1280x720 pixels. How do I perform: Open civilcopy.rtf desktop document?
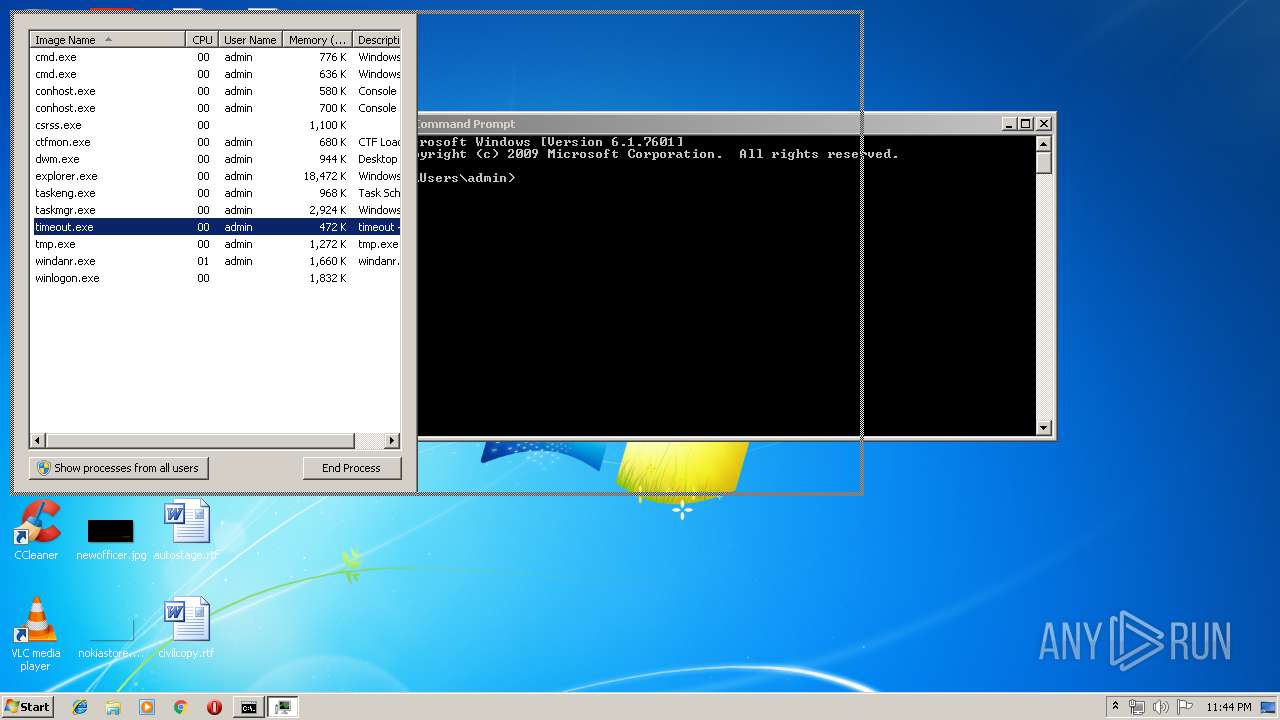pyautogui.click(x=186, y=628)
